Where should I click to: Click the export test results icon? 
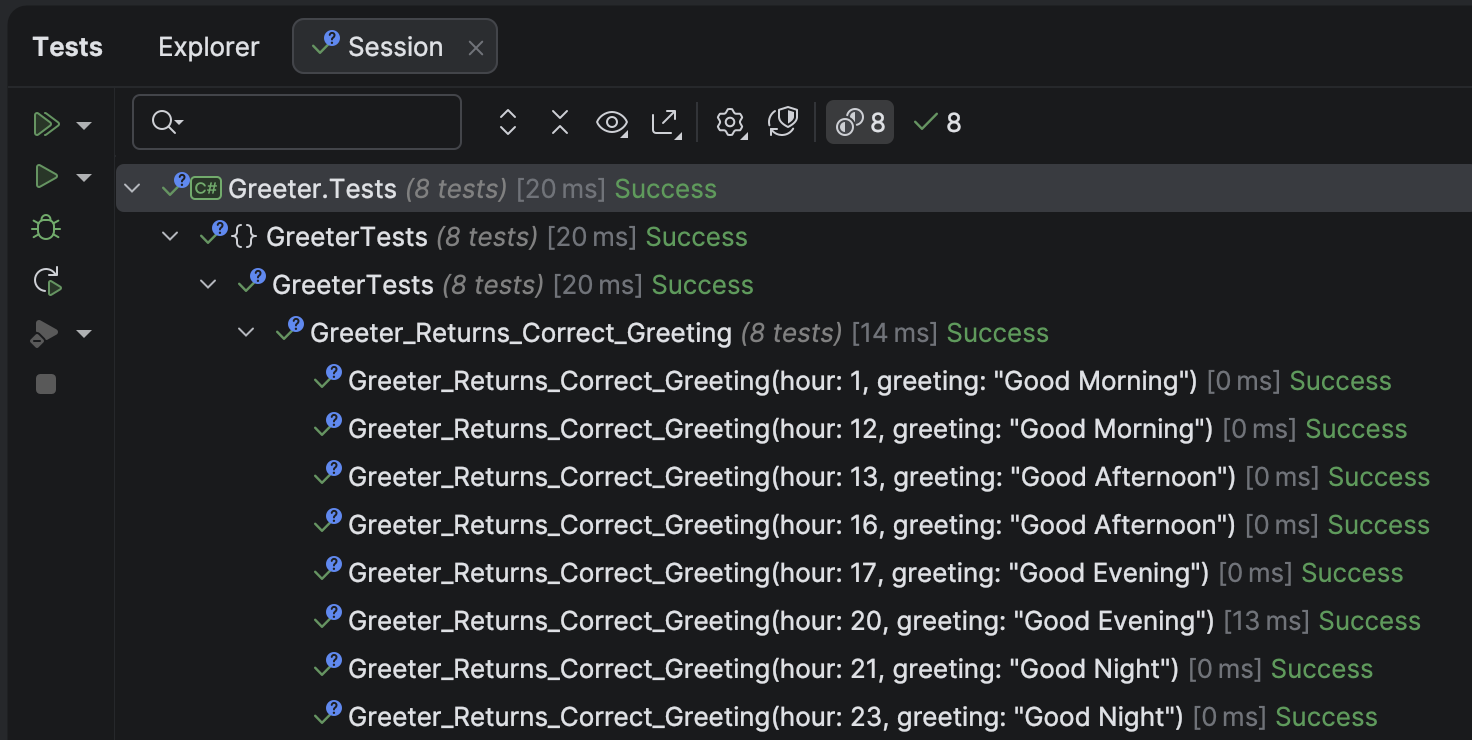(664, 122)
